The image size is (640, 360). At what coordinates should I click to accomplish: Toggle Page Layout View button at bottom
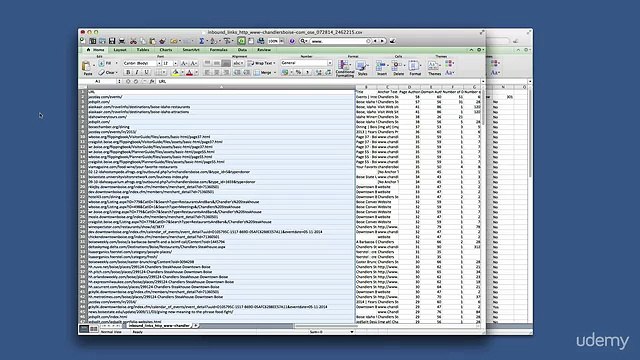[x=93, y=329]
